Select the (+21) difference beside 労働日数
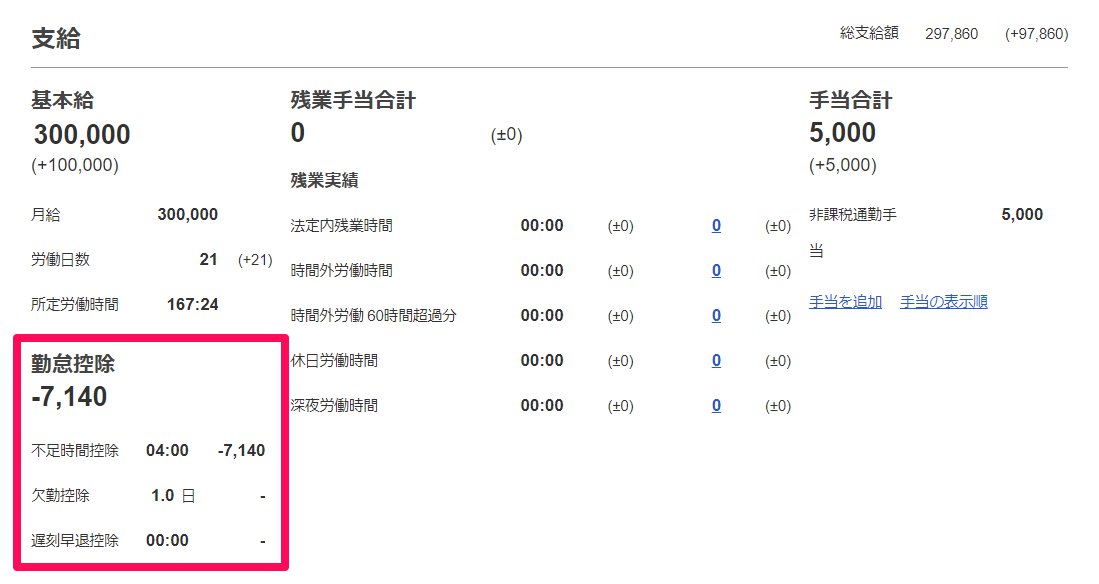Screen dimensions: 1099x584 coord(255,259)
